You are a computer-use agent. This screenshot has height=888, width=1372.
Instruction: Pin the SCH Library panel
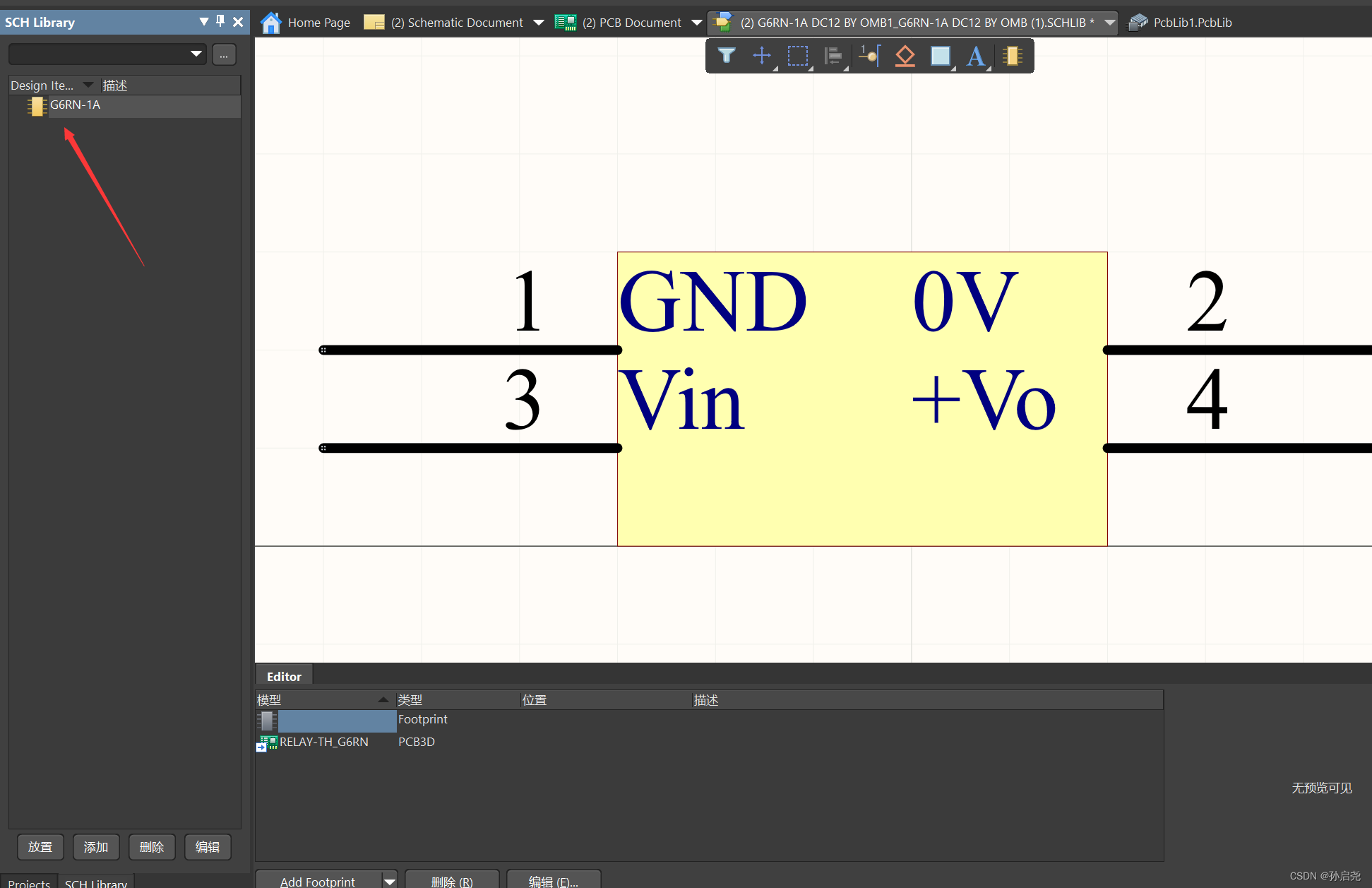(220, 21)
